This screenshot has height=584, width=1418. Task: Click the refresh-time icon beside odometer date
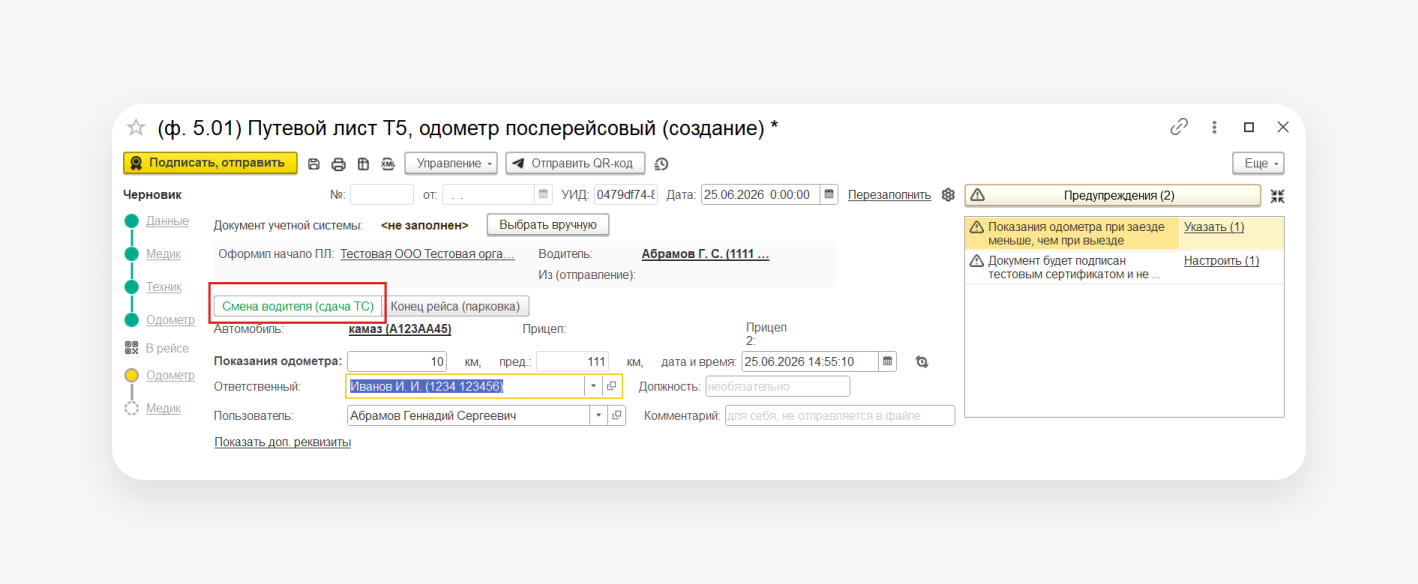[922, 362]
